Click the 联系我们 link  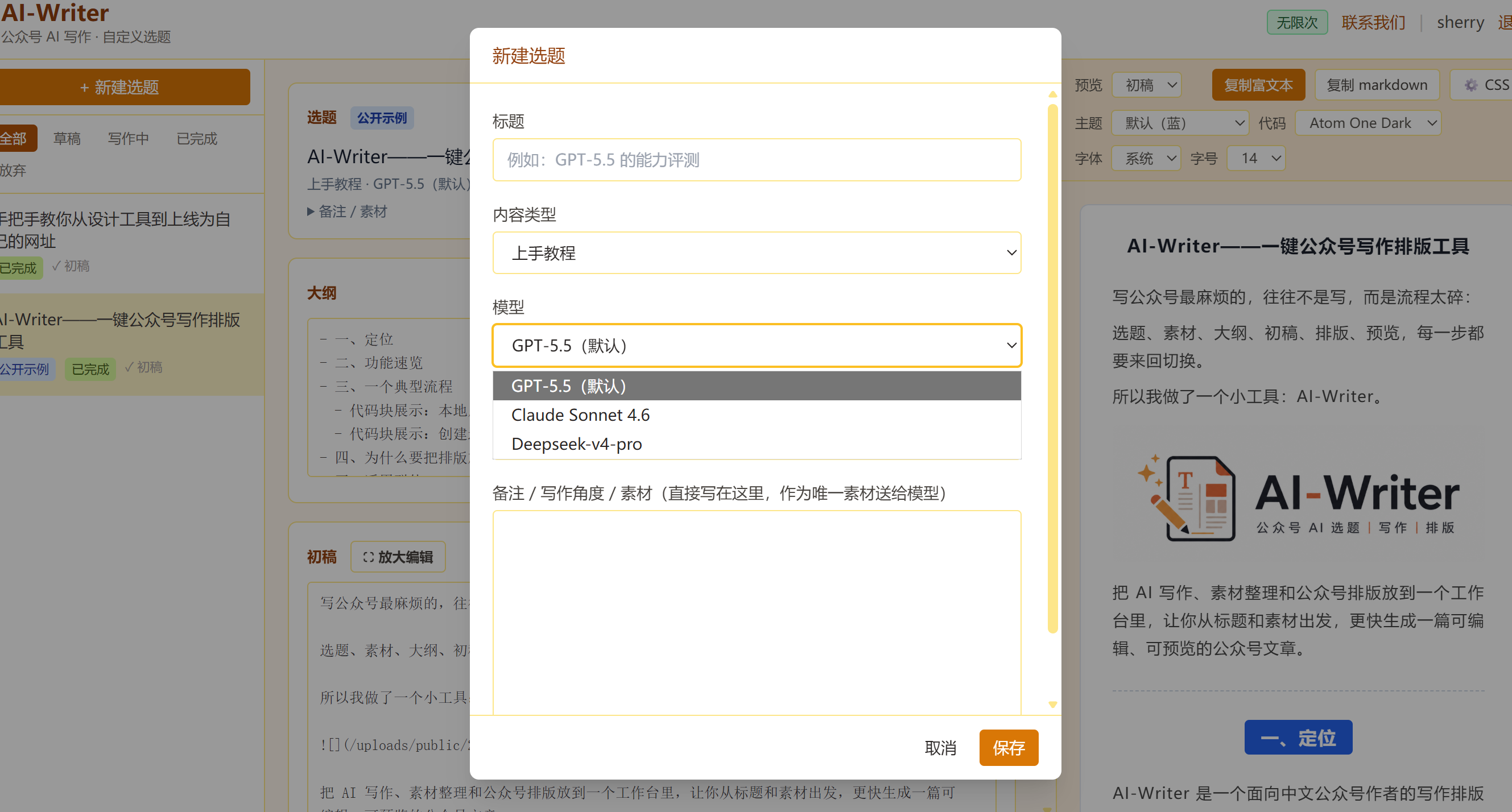click(1373, 22)
